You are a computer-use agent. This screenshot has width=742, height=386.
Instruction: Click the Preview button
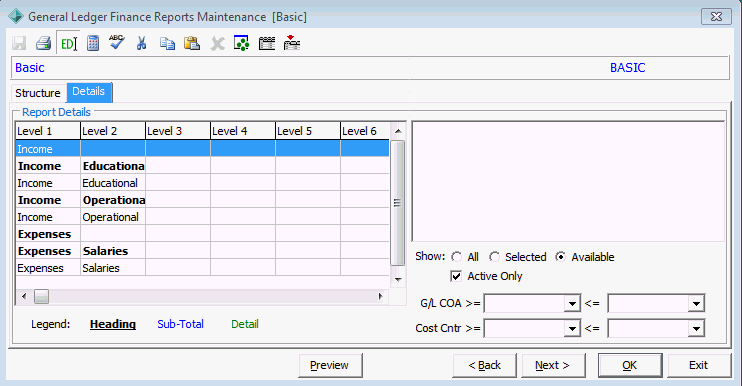pyautogui.click(x=330, y=365)
